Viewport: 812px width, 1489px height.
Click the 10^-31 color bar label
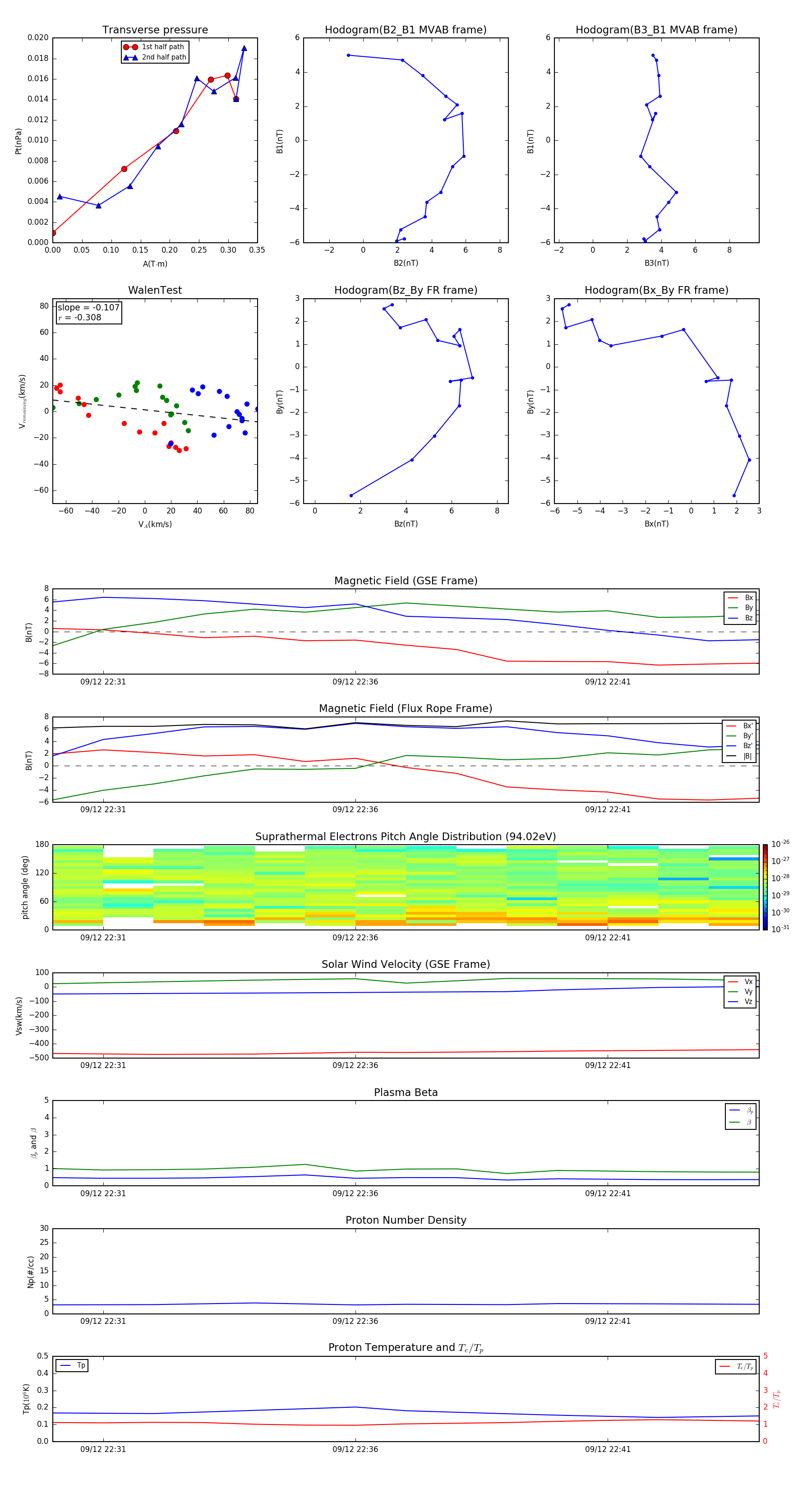(x=780, y=929)
